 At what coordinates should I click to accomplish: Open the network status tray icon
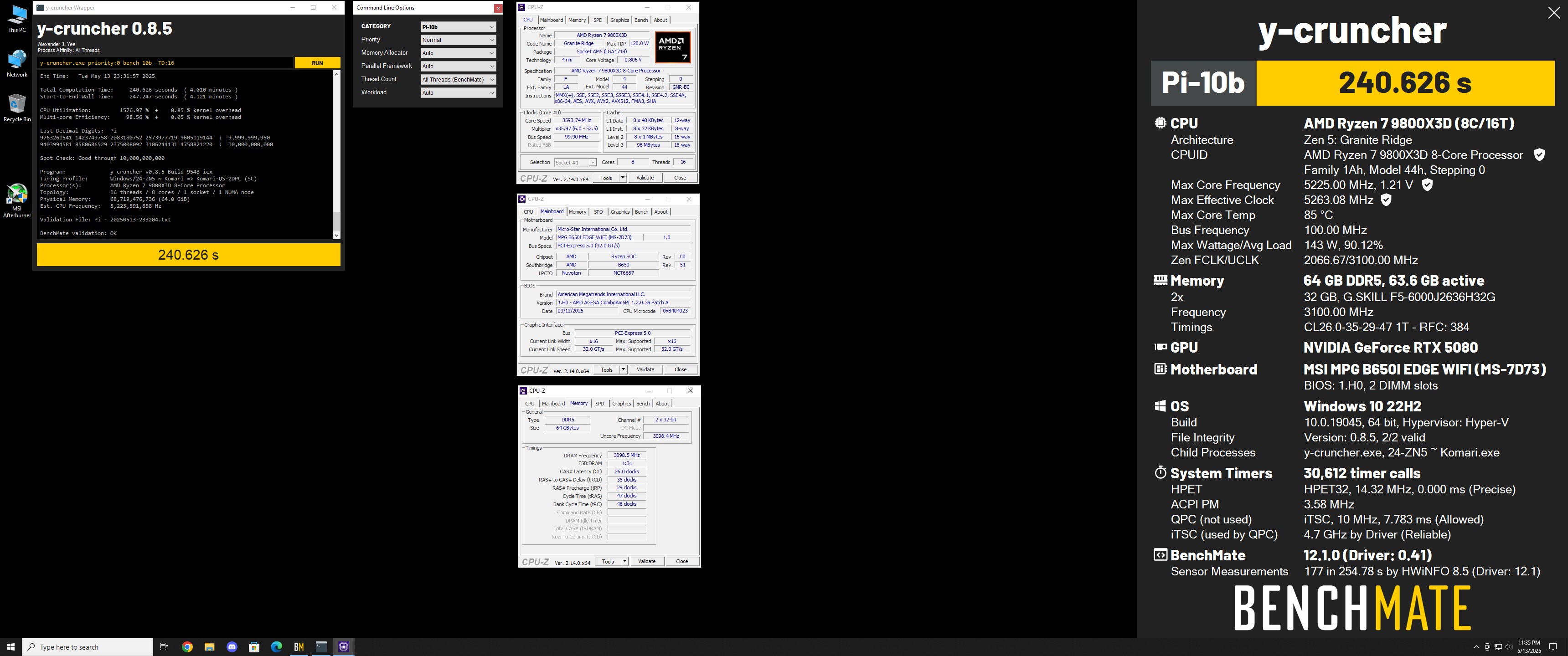[1499, 647]
